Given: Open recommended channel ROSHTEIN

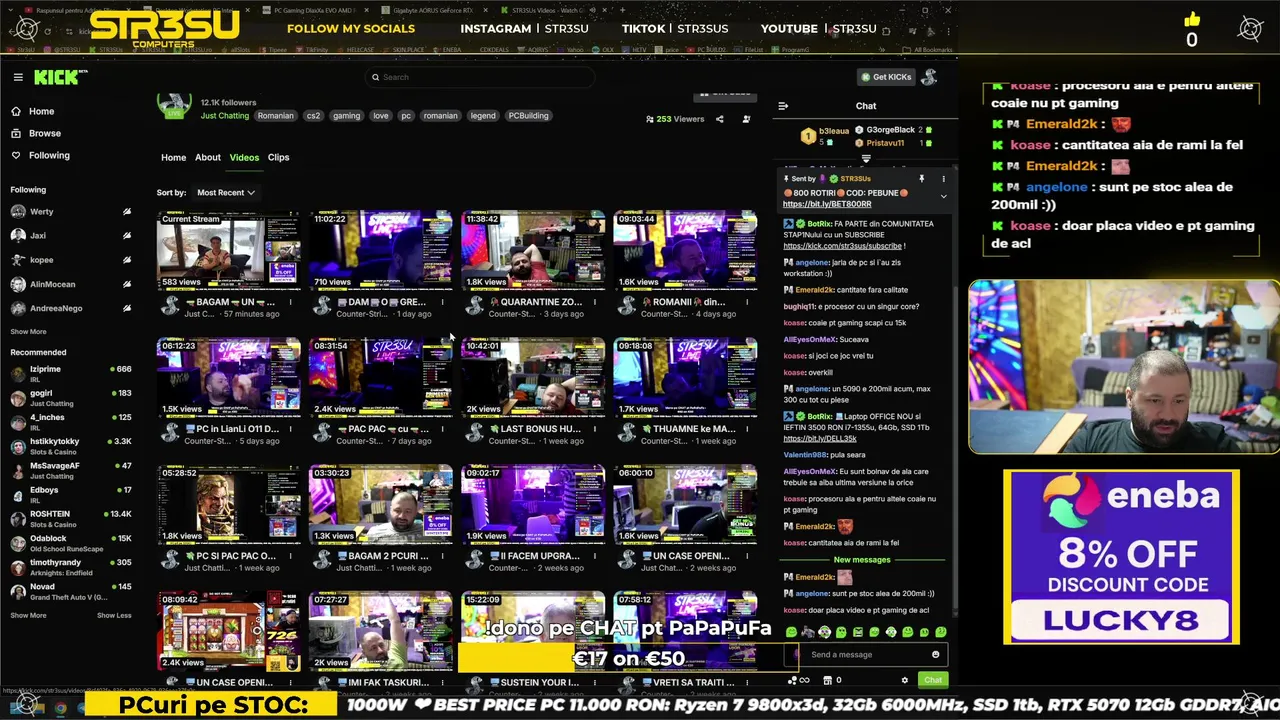Looking at the screenshot, I should [x=70, y=518].
